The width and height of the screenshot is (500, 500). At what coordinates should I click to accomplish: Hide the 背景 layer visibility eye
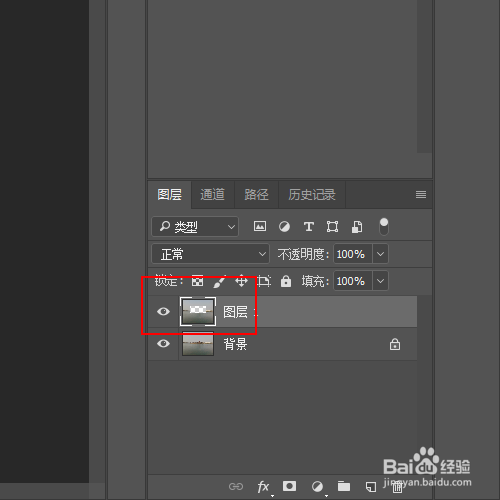pyautogui.click(x=163, y=343)
